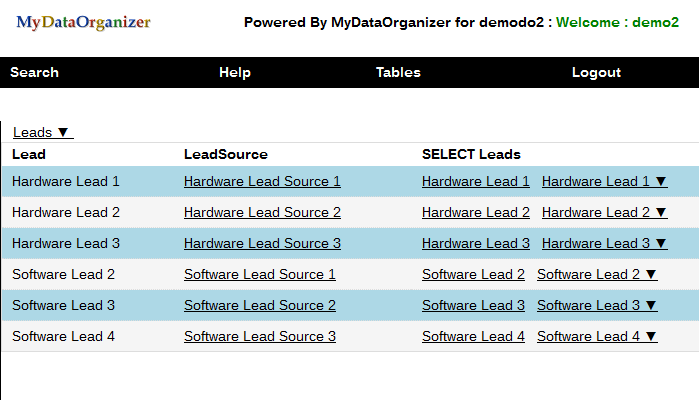
Task: Select the Hardware Lead 1 row cell
Action: 66,182
